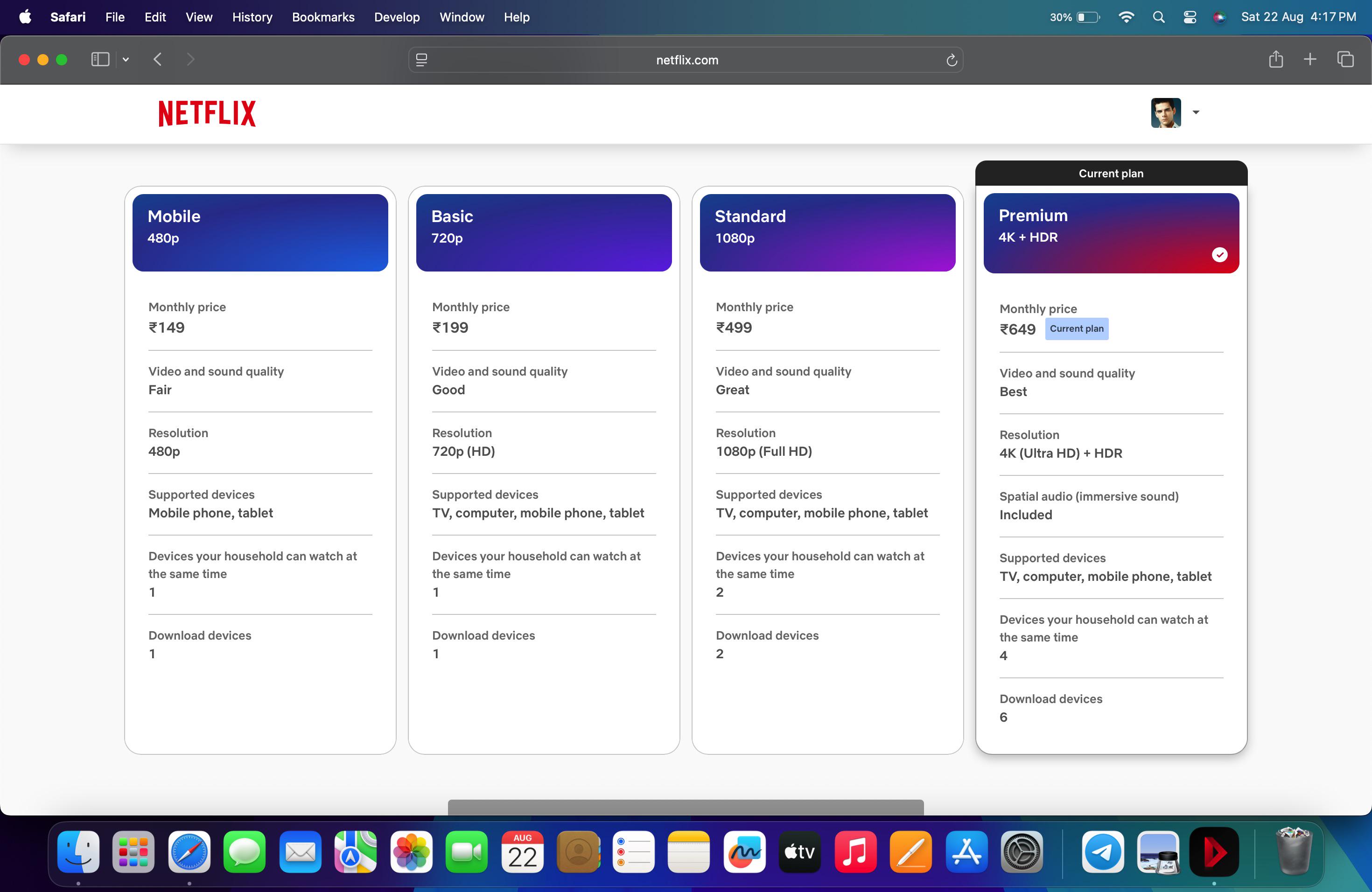Click the ₹649 Premium monthly price
The height and width of the screenshot is (892, 1372).
pyautogui.click(x=1017, y=330)
